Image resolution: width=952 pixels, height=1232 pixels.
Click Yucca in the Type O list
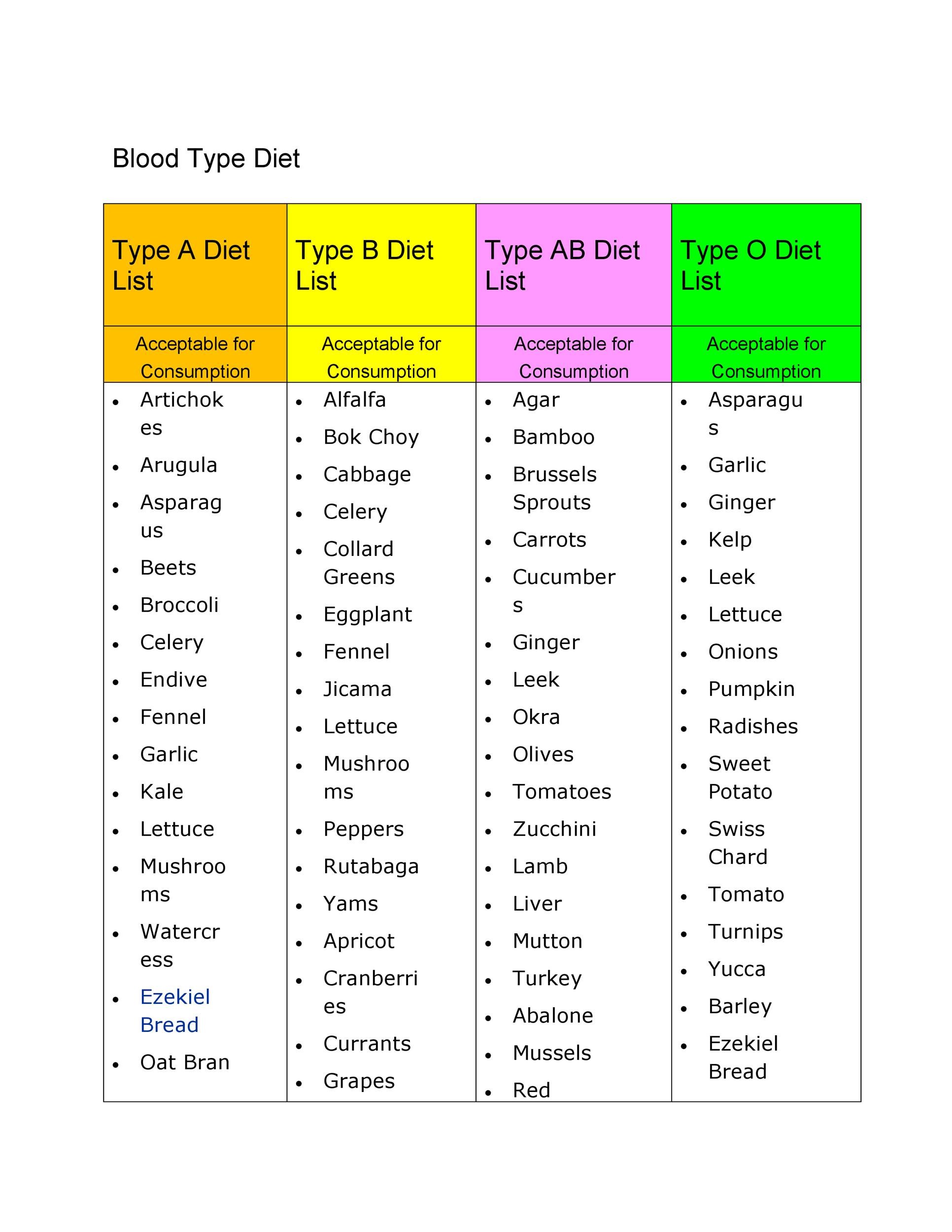click(737, 969)
